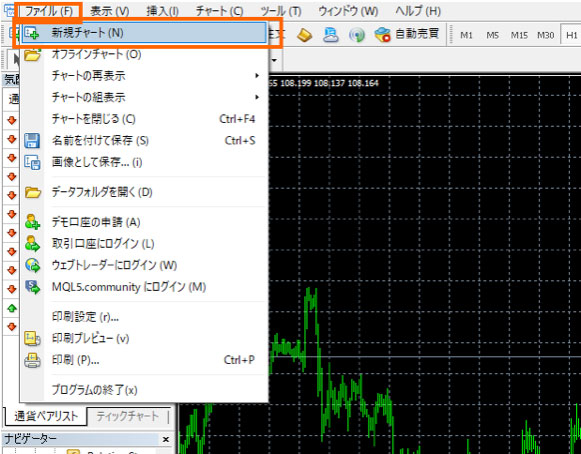Screen dimensions: 581x454
Task: Open the 表示 (V) menu
Action: pos(110,11)
